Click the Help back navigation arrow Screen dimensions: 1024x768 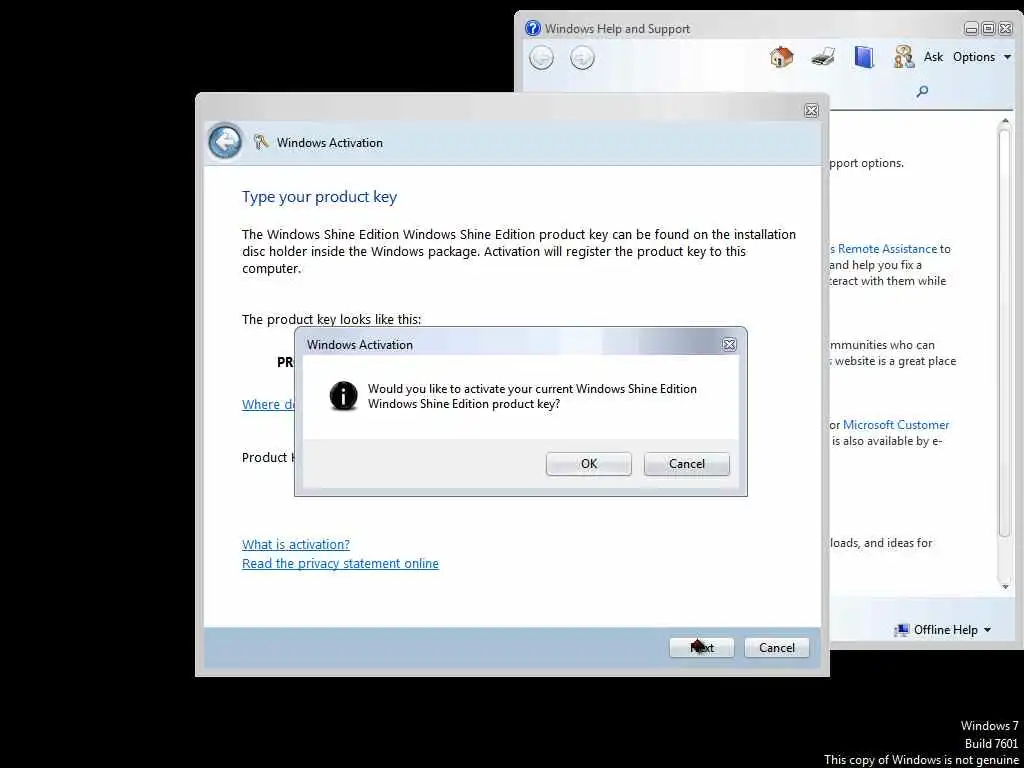click(541, 58)
